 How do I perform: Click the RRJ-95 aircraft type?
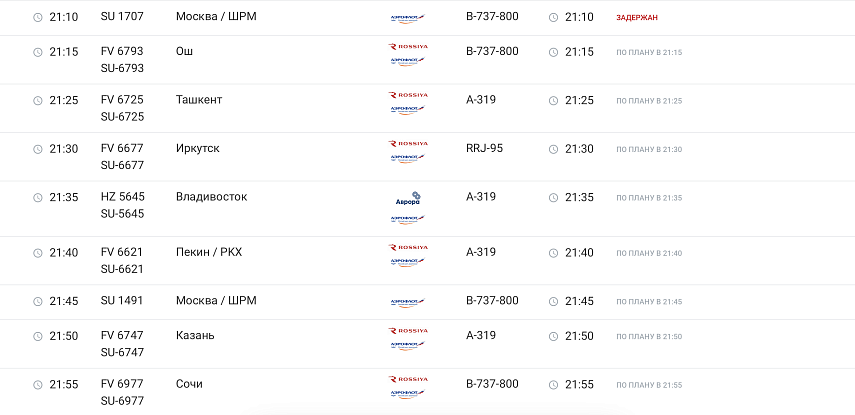485,149
